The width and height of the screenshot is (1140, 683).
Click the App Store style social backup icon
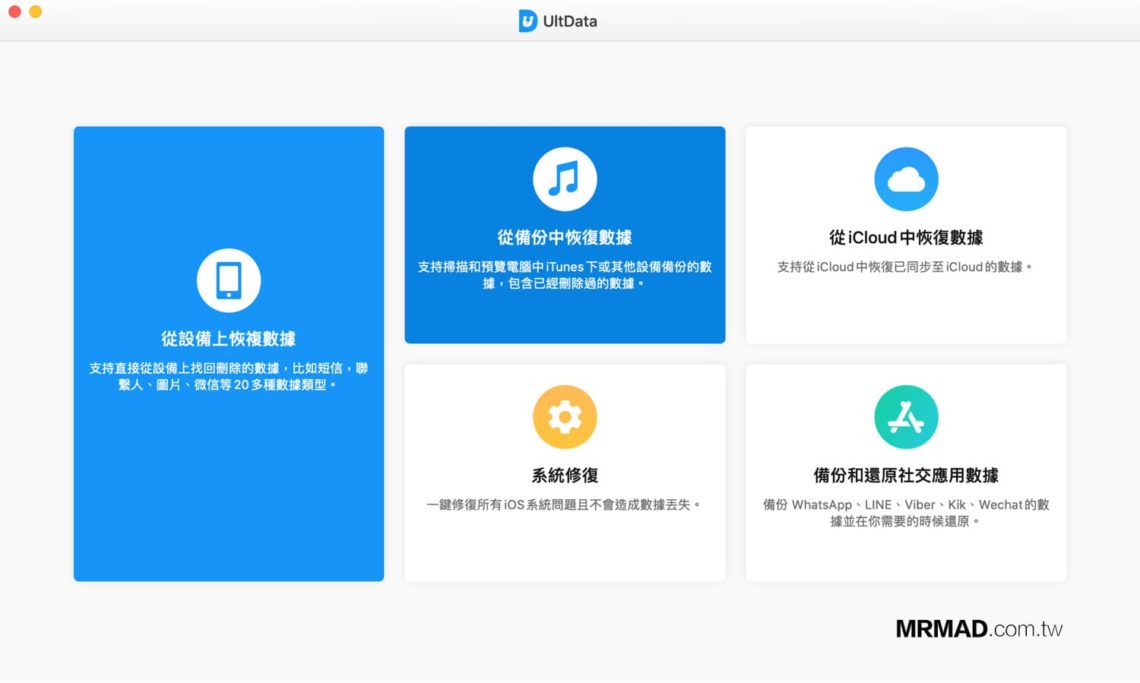(x=906, y=417)
